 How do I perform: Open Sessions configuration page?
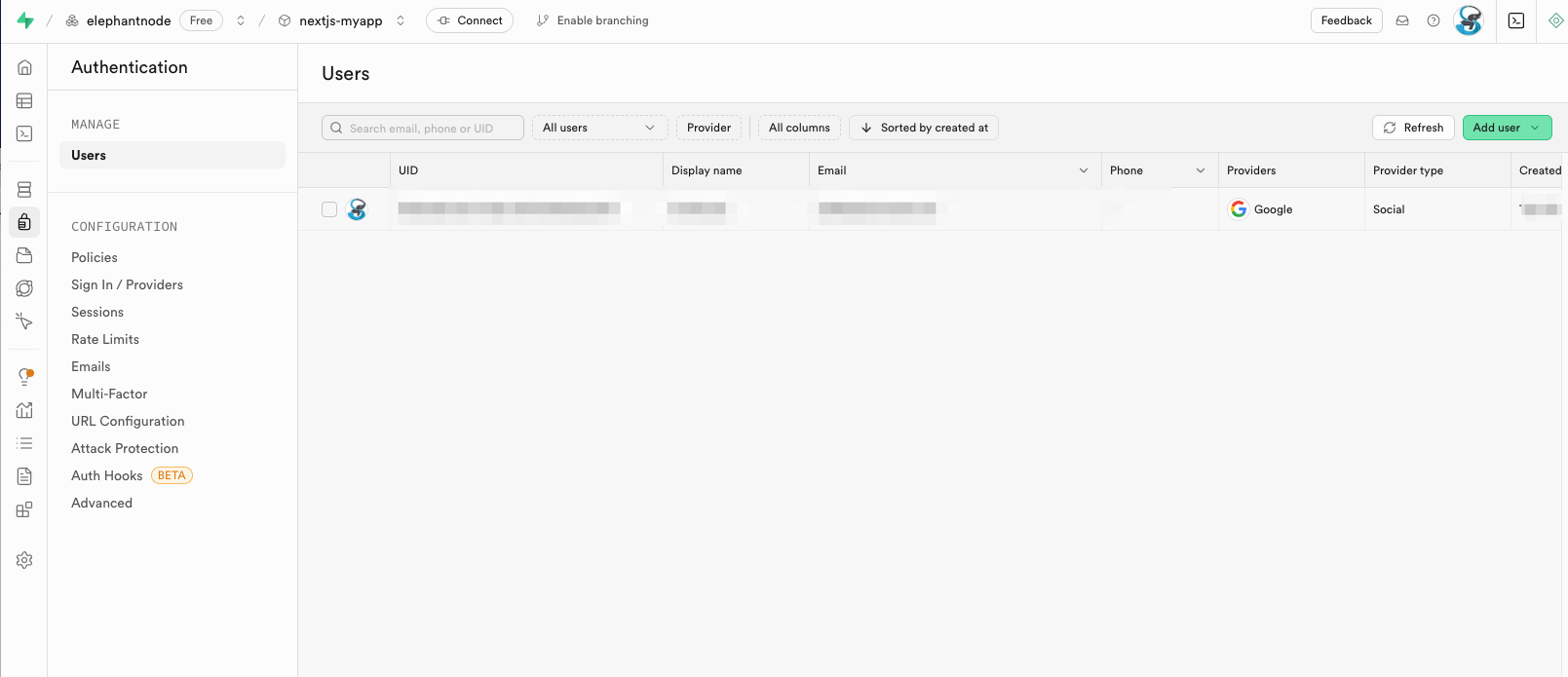click(x=97, y=312)
